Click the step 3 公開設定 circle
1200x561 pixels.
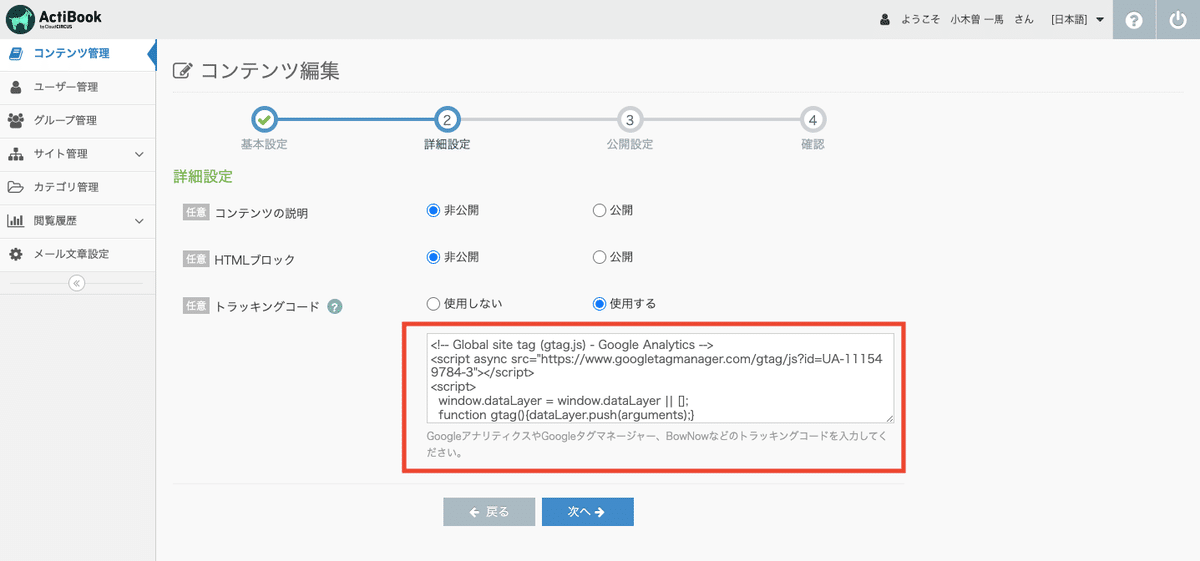tap(629, 120)
